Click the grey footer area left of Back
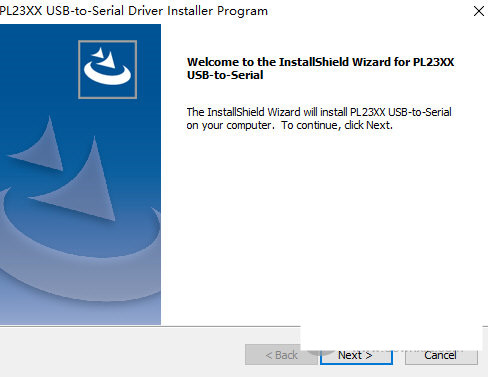The height and width of the screenshot is (377, 488). (122, 353)
